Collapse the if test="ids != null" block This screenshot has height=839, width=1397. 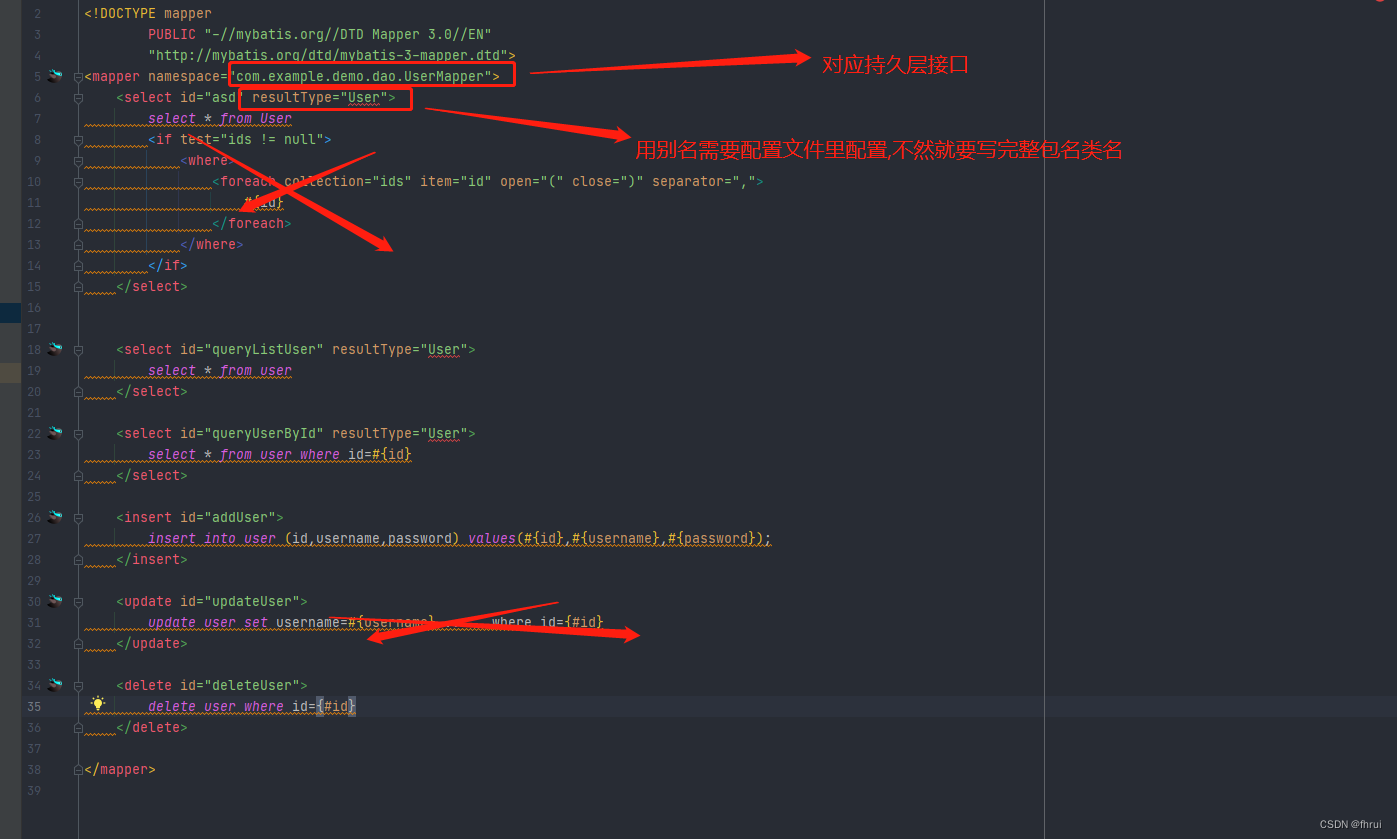tap(77, 138)
